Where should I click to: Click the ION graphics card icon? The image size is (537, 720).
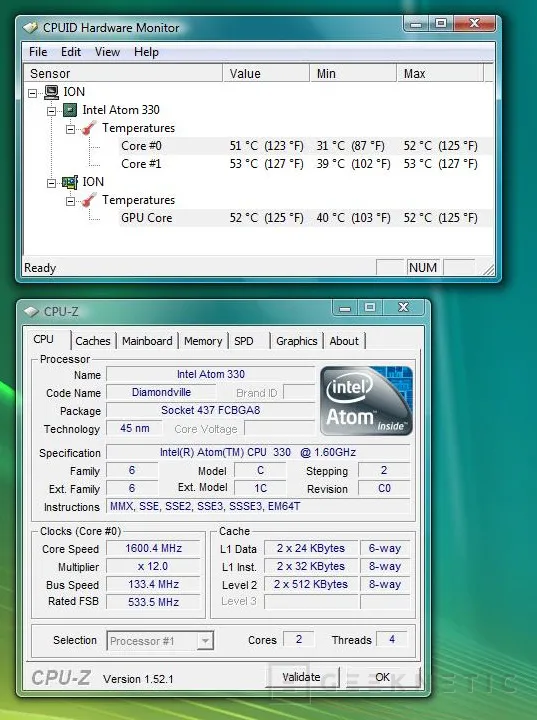pos(70,182)
